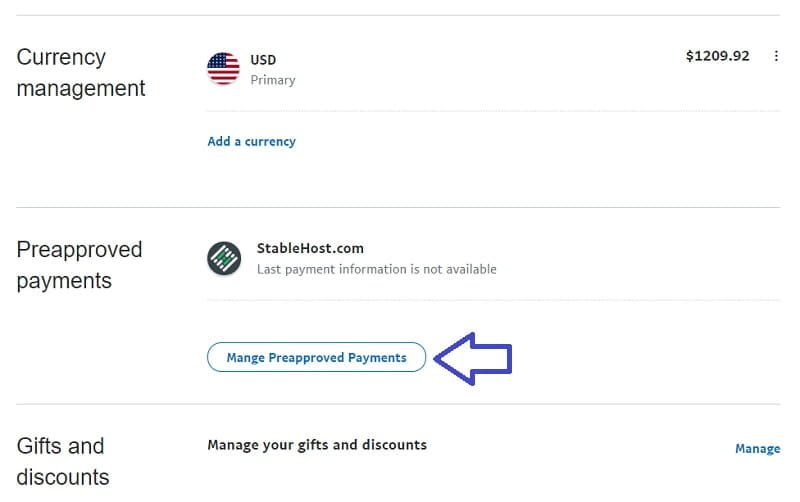Click the Add a currency link

(x=252, y=141)
